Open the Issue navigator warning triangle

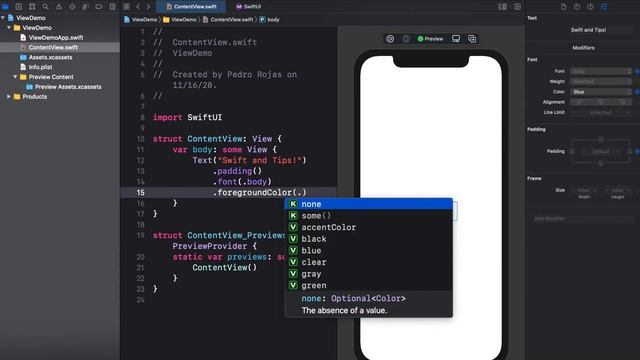point(59,7)
